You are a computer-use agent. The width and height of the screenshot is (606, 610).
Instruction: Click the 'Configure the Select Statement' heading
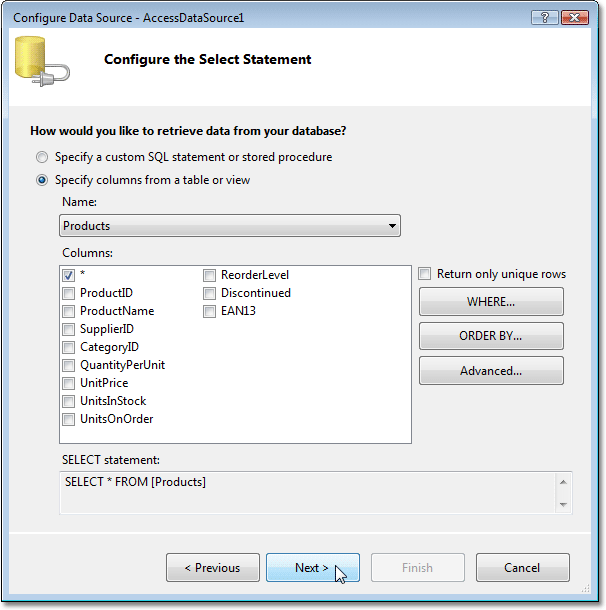pos(207,59)
